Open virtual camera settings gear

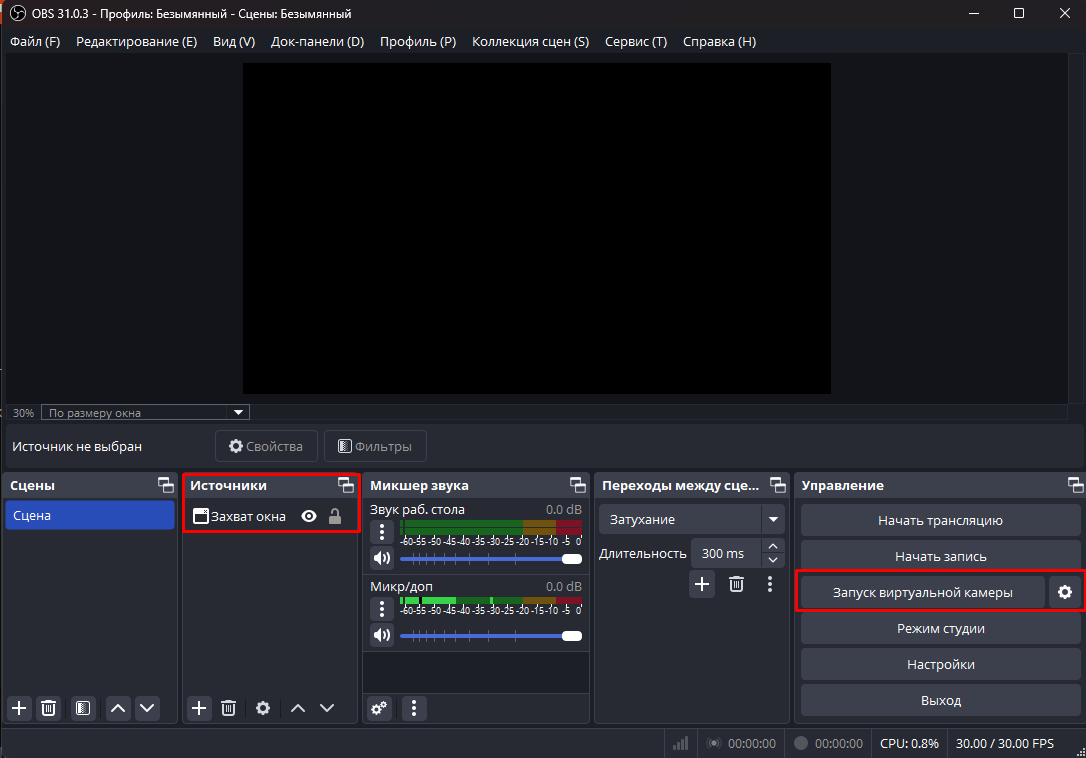point(1064,592)
